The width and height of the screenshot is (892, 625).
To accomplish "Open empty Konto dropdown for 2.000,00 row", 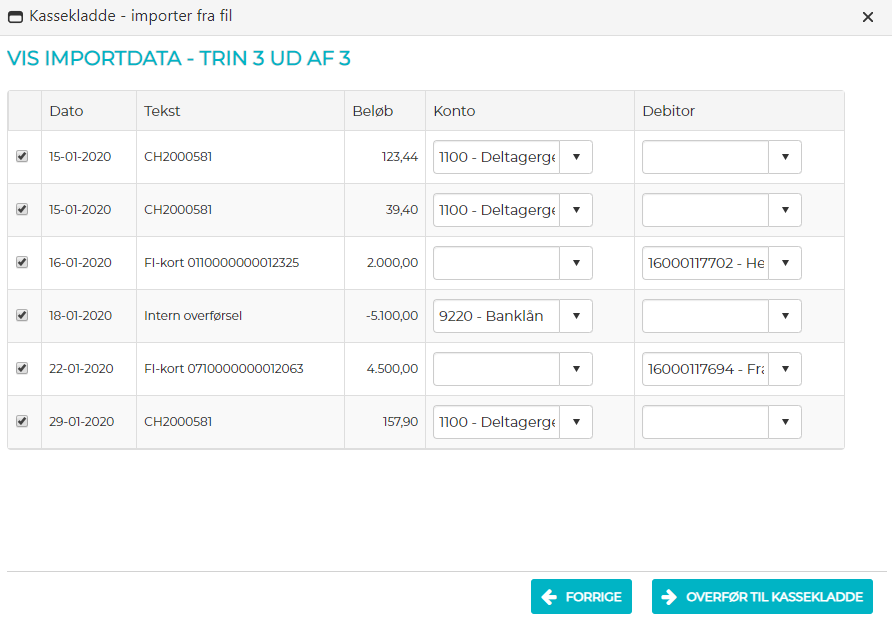I will click(x=576, y=263).
